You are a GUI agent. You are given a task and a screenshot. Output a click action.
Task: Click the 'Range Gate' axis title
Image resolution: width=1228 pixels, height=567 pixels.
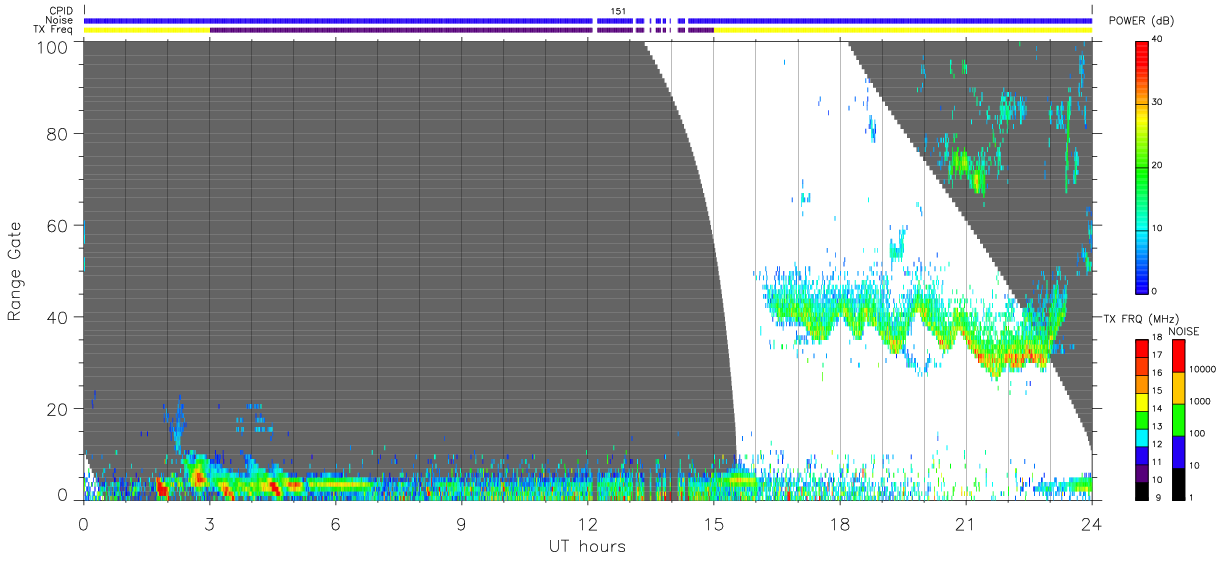tap(15, 271)
